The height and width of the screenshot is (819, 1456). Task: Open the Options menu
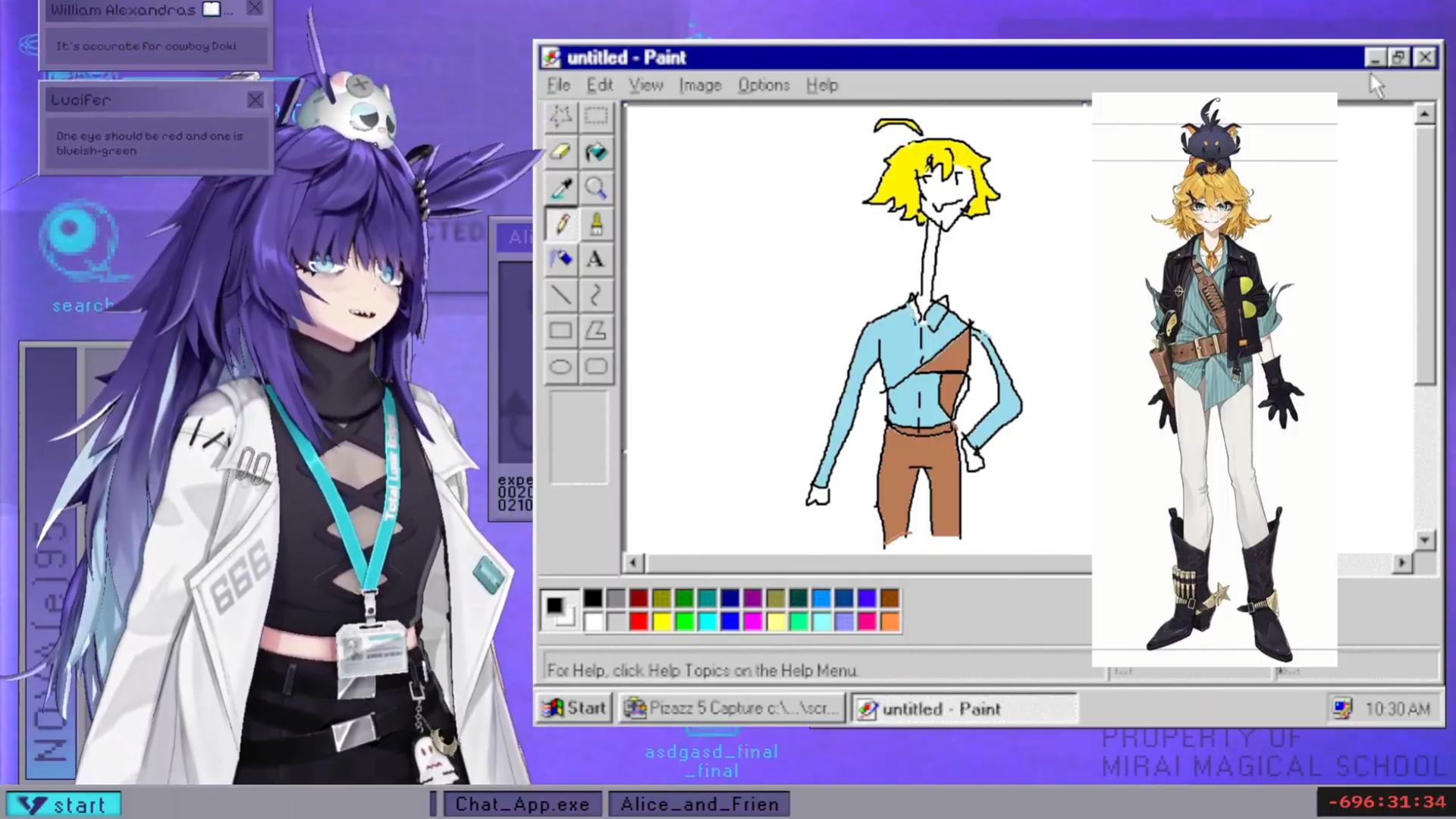763,85
